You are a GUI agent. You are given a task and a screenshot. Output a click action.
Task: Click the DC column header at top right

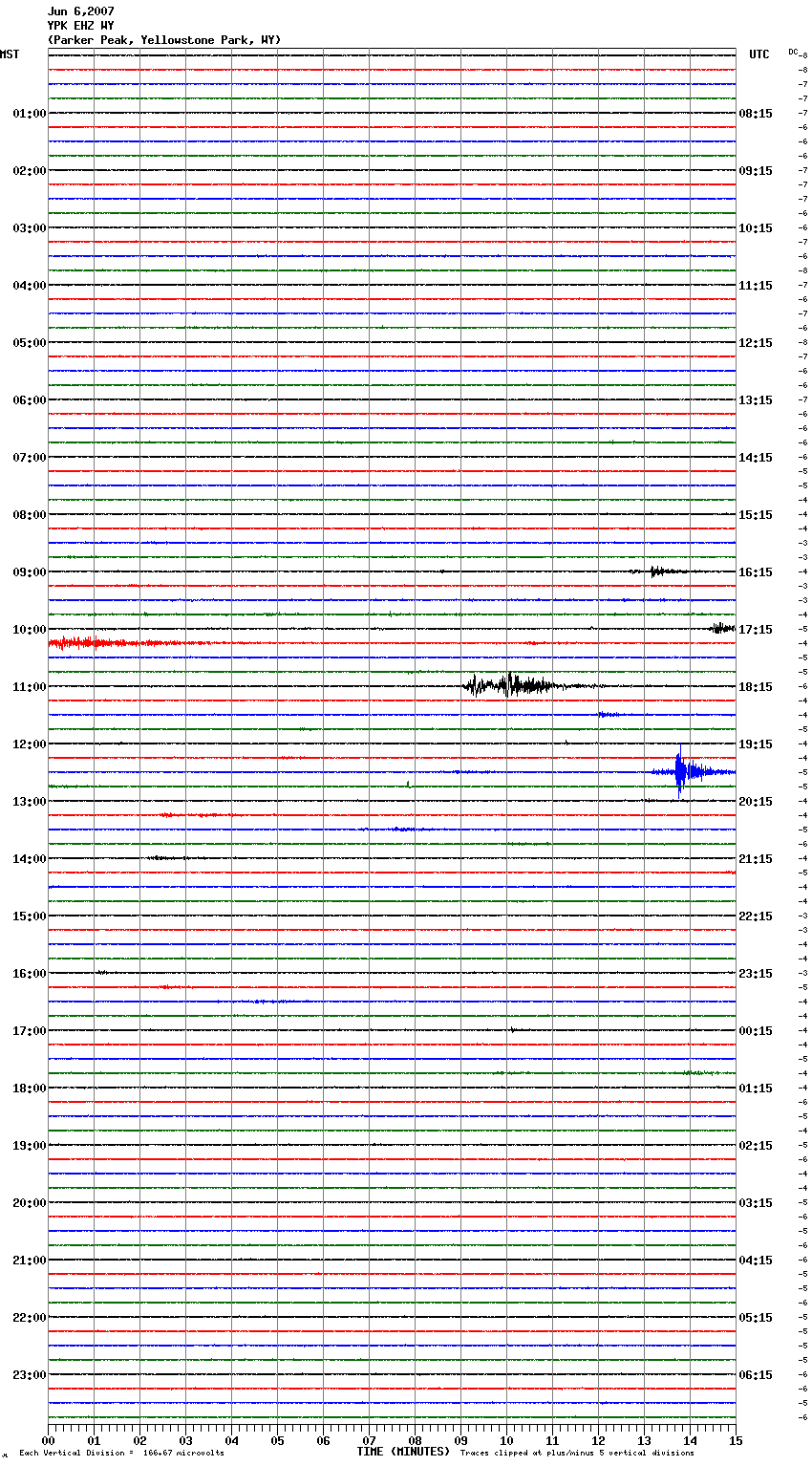coord(793,52)
